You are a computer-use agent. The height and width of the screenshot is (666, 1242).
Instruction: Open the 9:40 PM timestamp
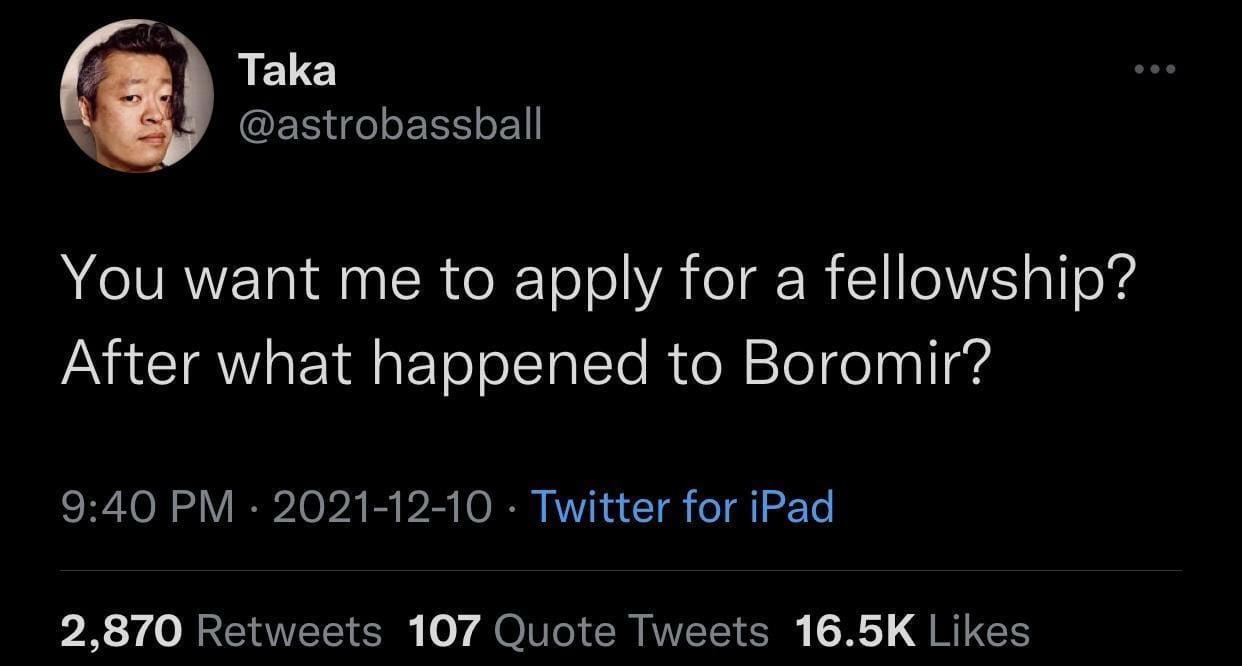coord(147,507)
